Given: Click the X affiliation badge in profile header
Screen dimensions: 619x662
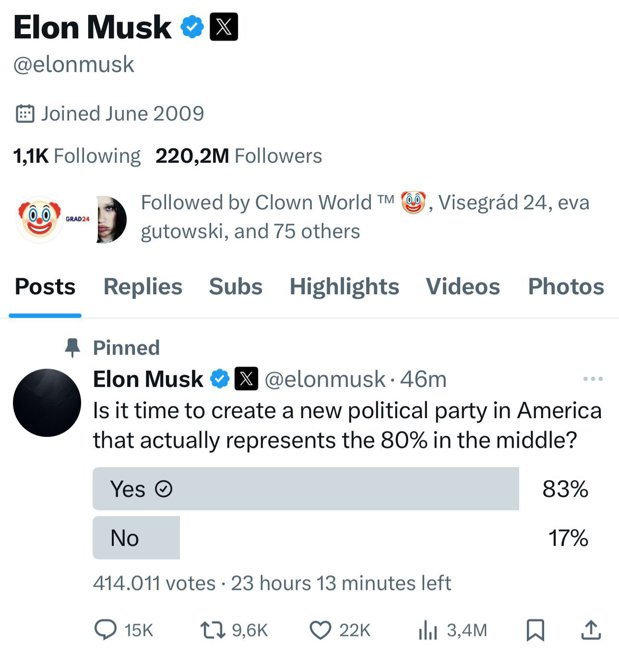Looking at the screenshot, I should 224,27.
